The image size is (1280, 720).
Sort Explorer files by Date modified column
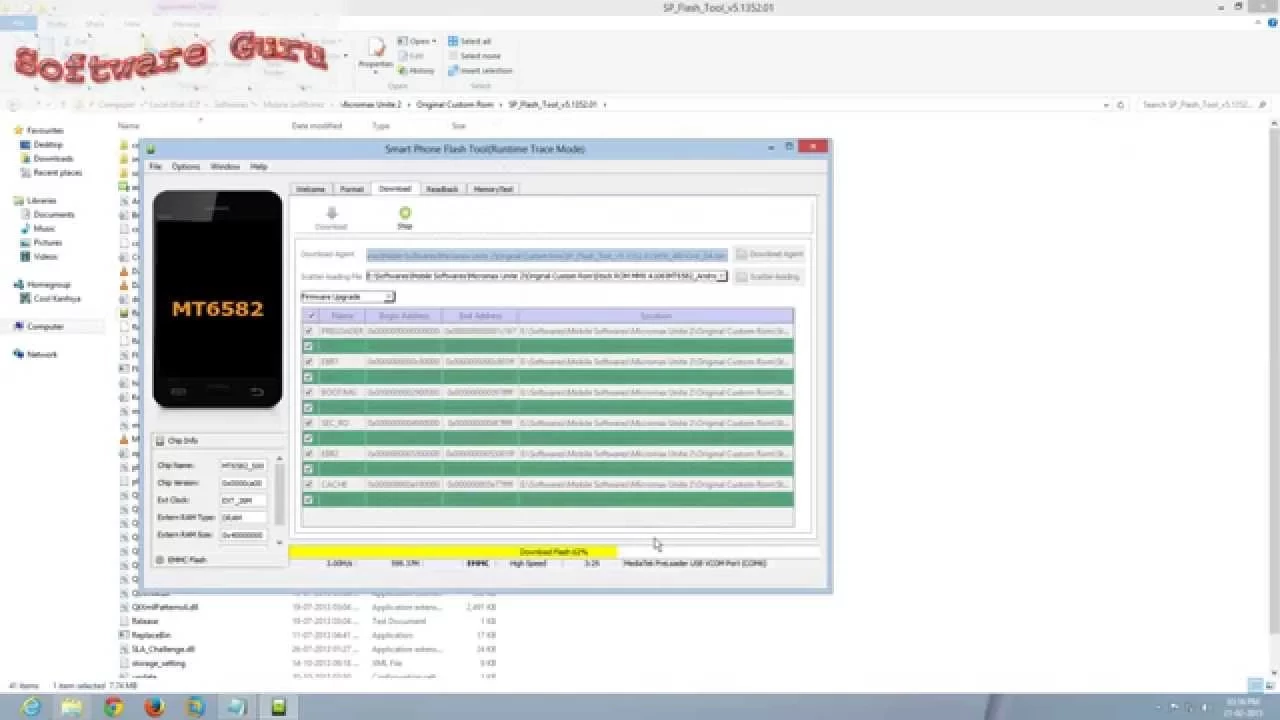tap(317, 126)
